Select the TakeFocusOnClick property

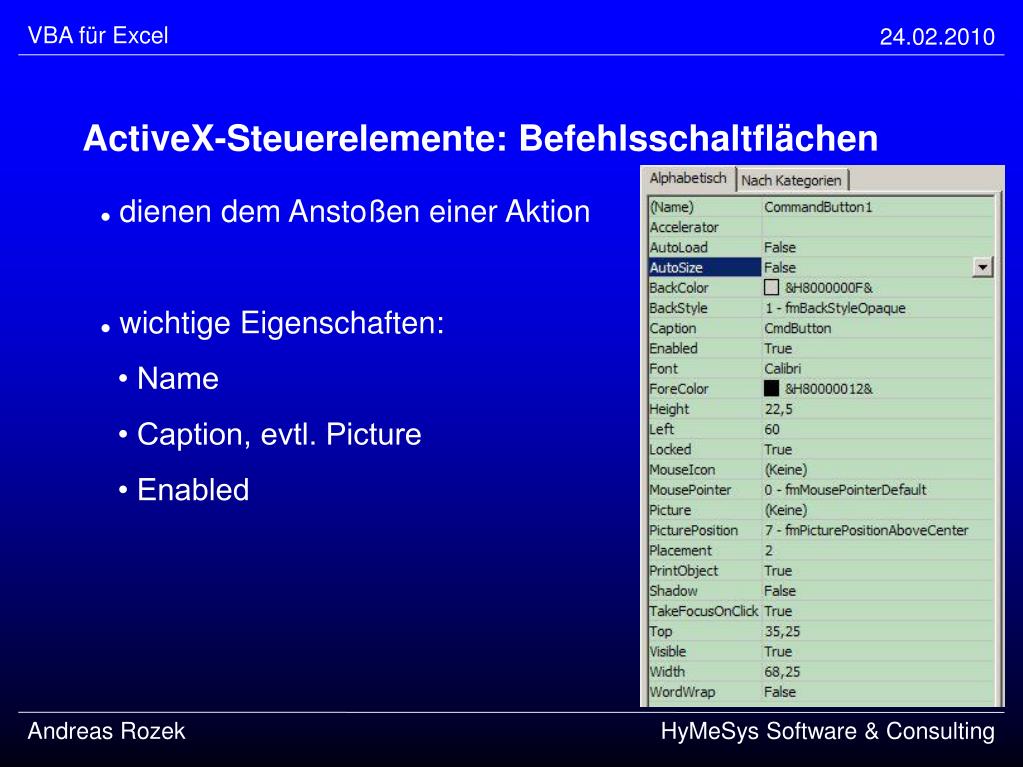(704, 611)
